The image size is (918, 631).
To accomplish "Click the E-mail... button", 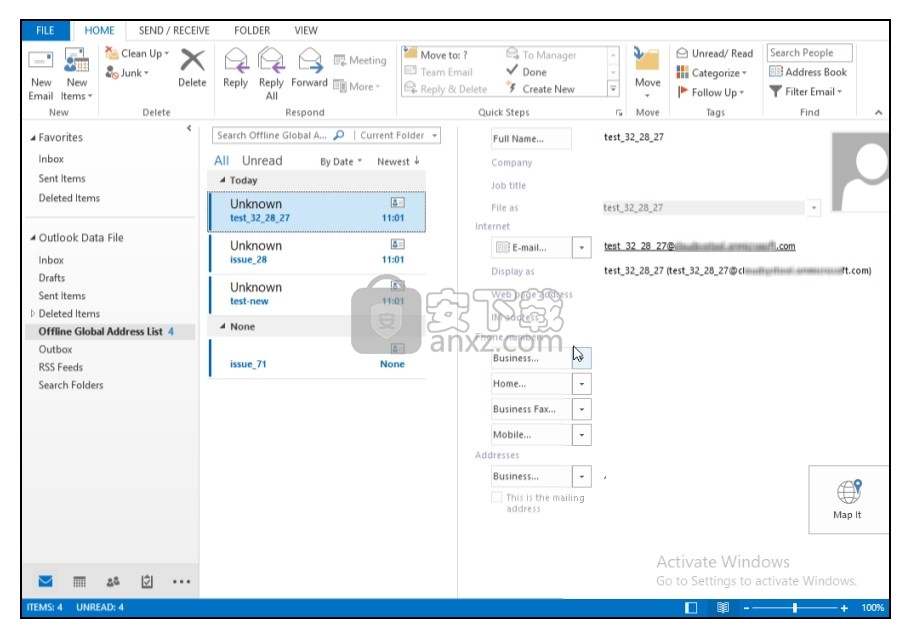I will pyautogui.click(x=532, y=248).
